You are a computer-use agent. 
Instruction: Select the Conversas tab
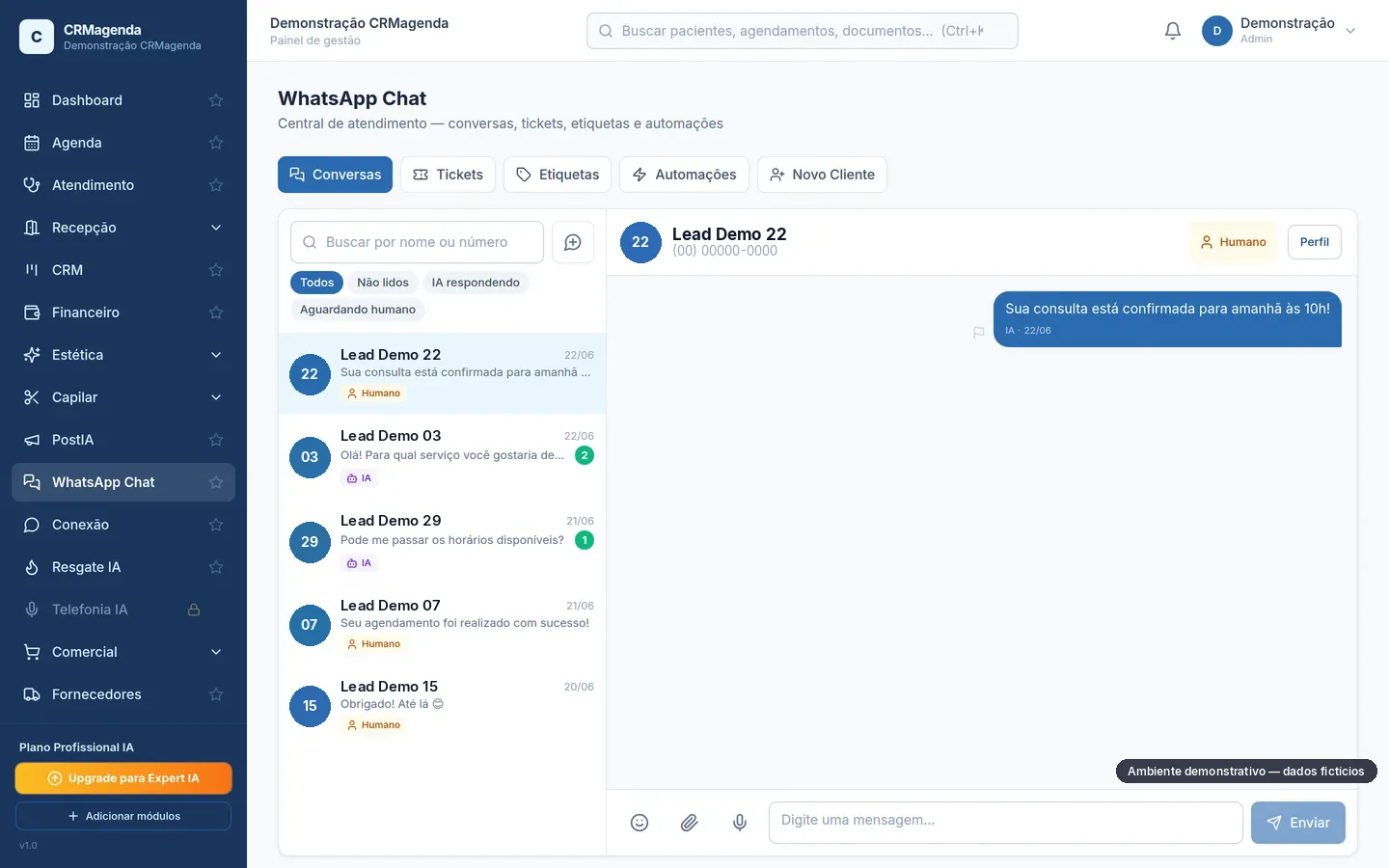[x=335, y=175]
